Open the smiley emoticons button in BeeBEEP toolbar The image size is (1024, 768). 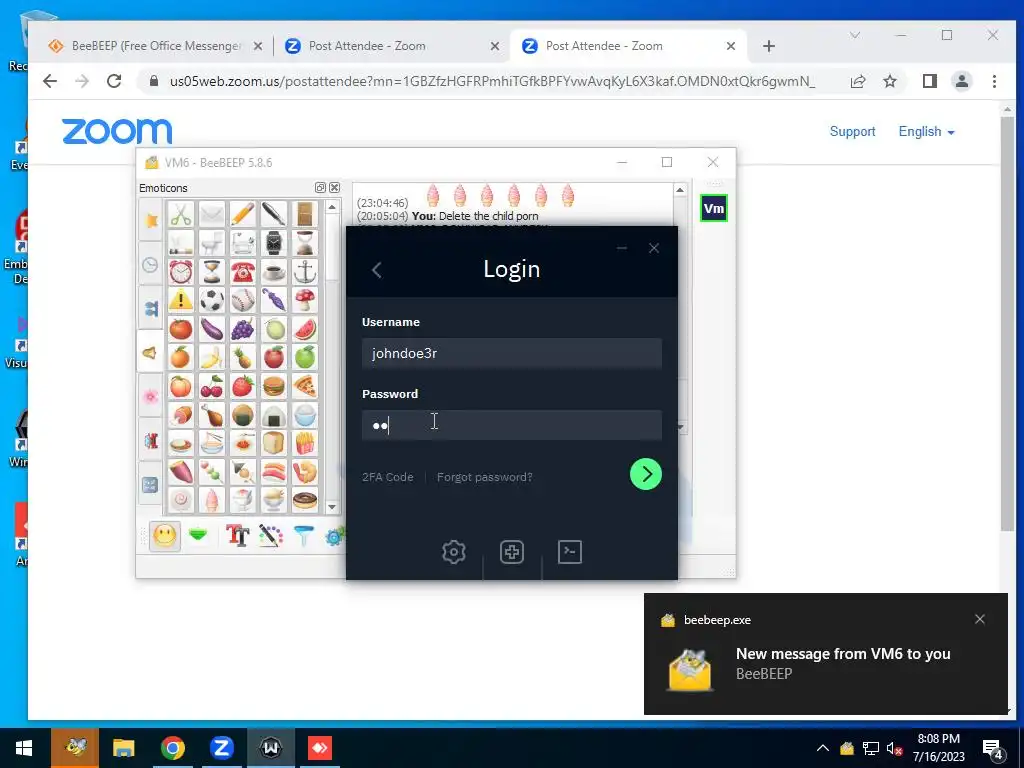165,536
